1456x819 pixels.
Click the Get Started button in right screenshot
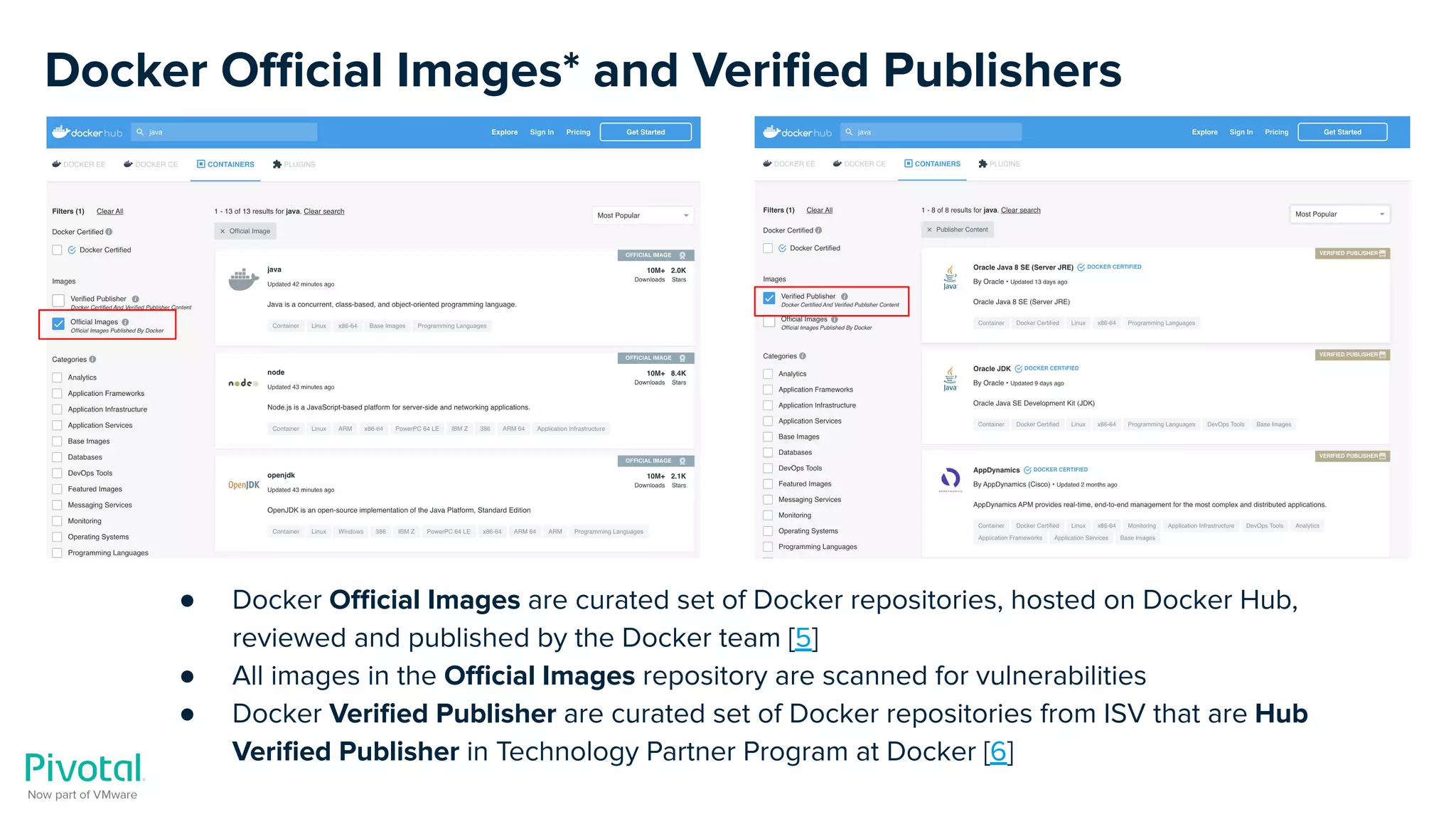1342,132
